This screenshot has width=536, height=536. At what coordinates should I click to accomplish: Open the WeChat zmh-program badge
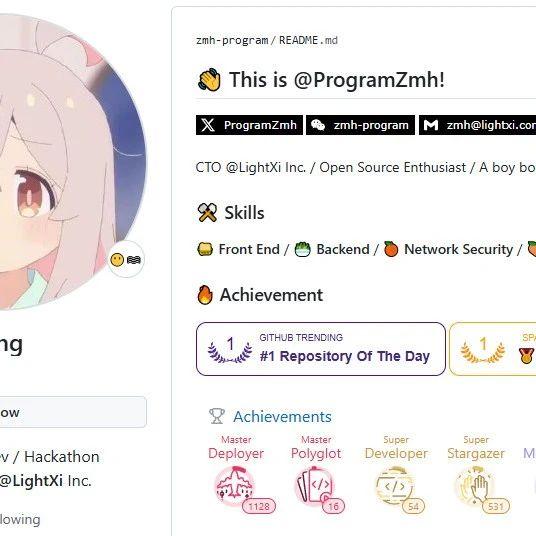coord(360,125)
